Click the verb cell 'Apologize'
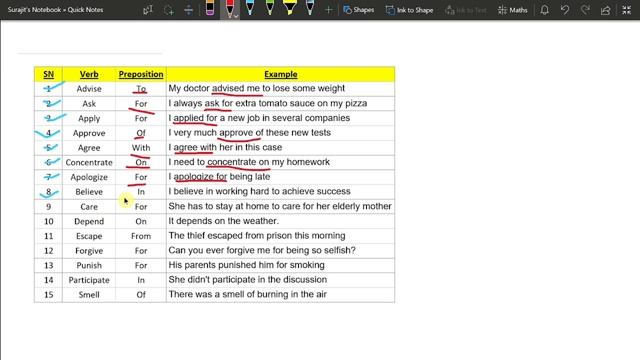Image resolution: width=640 pixels, height=360 pixels. coord(89,177)
